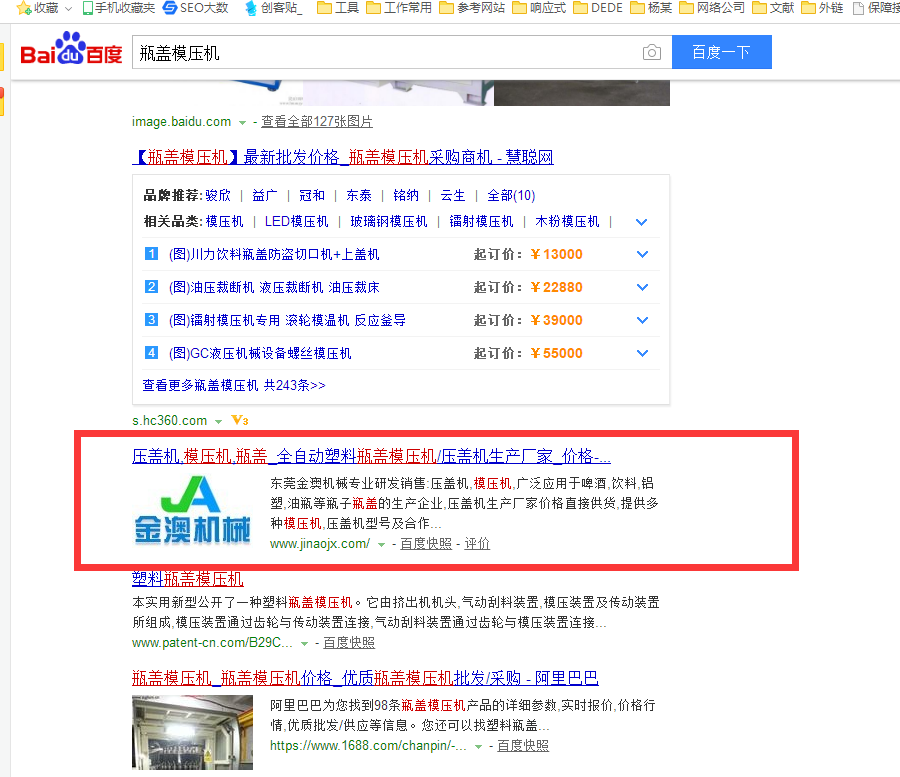Open dropdown arrow next to www.jinaojx.com
900x777 pixels.
[x=381, y=545]
